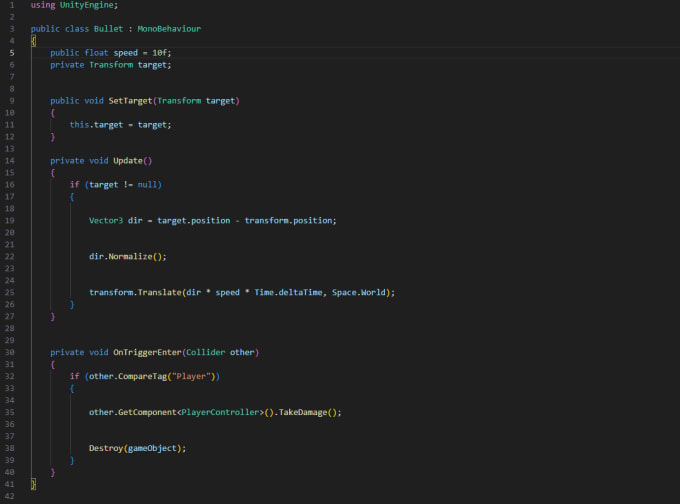This screenshot has height=504, width=680.
Task: Click the class closing brace on line 41
Action: (x=33, y=484)
